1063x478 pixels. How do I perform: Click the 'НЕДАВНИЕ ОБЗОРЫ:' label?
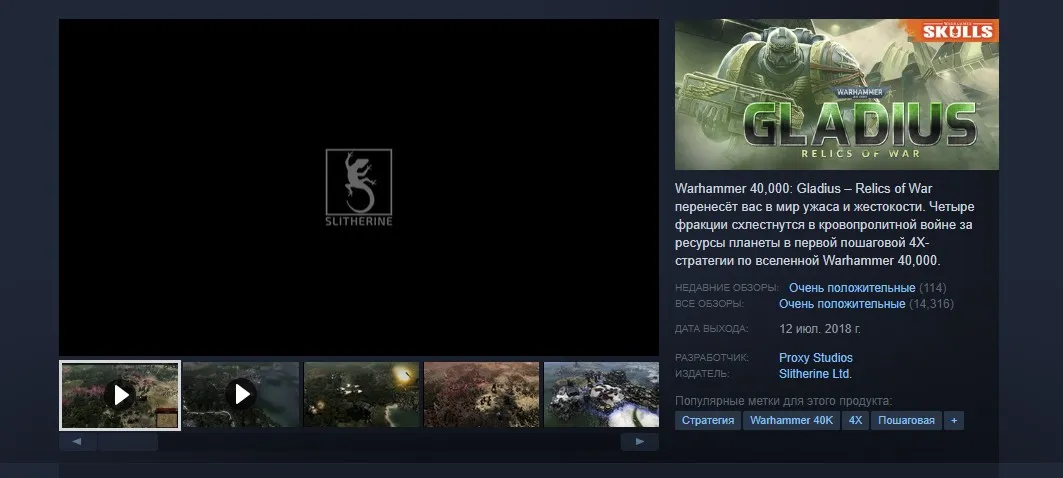tap(727, 288)
